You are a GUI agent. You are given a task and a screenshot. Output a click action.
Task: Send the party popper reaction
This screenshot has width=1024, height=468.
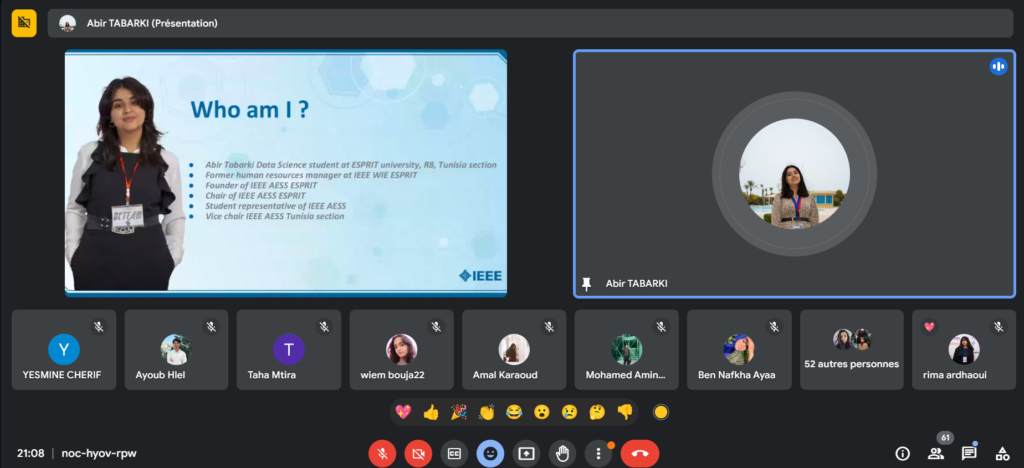(x=459, y=412)
